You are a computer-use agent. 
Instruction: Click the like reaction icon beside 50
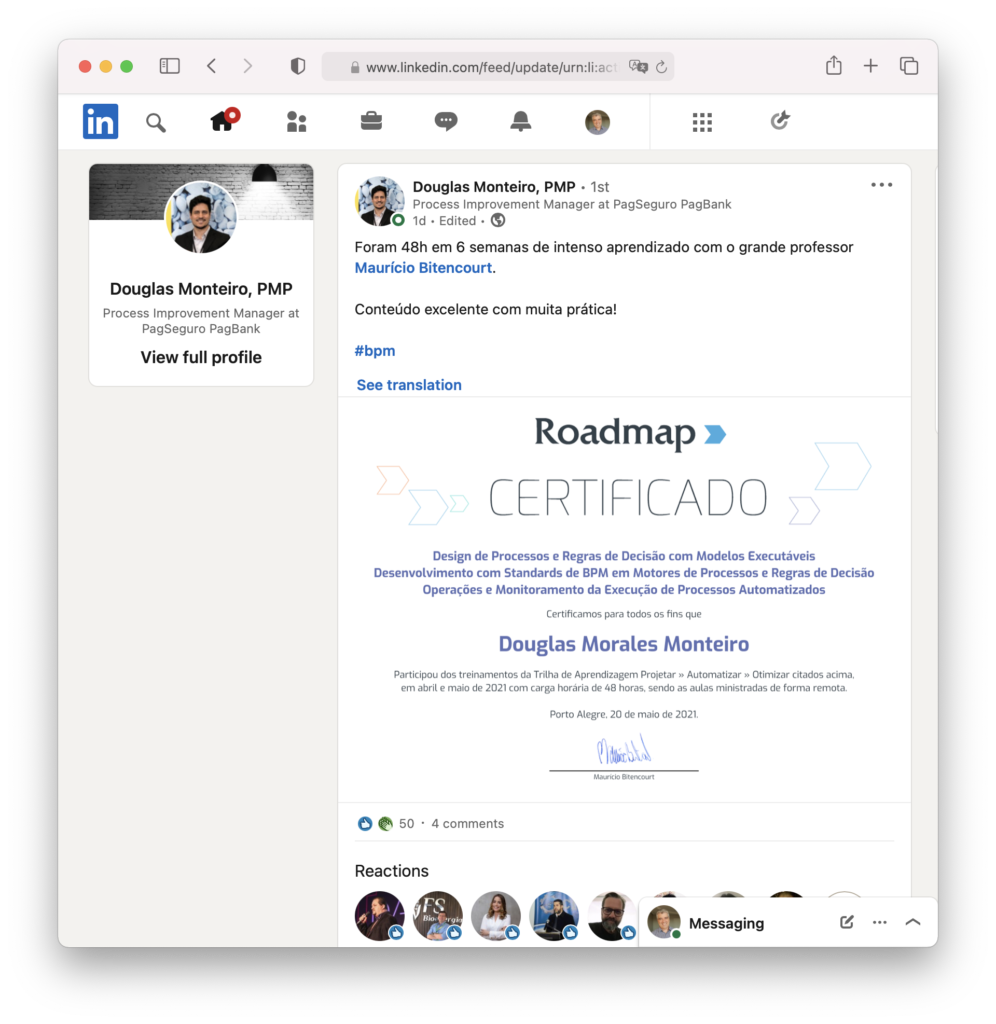pyautogui.click(x=365, y=824)
